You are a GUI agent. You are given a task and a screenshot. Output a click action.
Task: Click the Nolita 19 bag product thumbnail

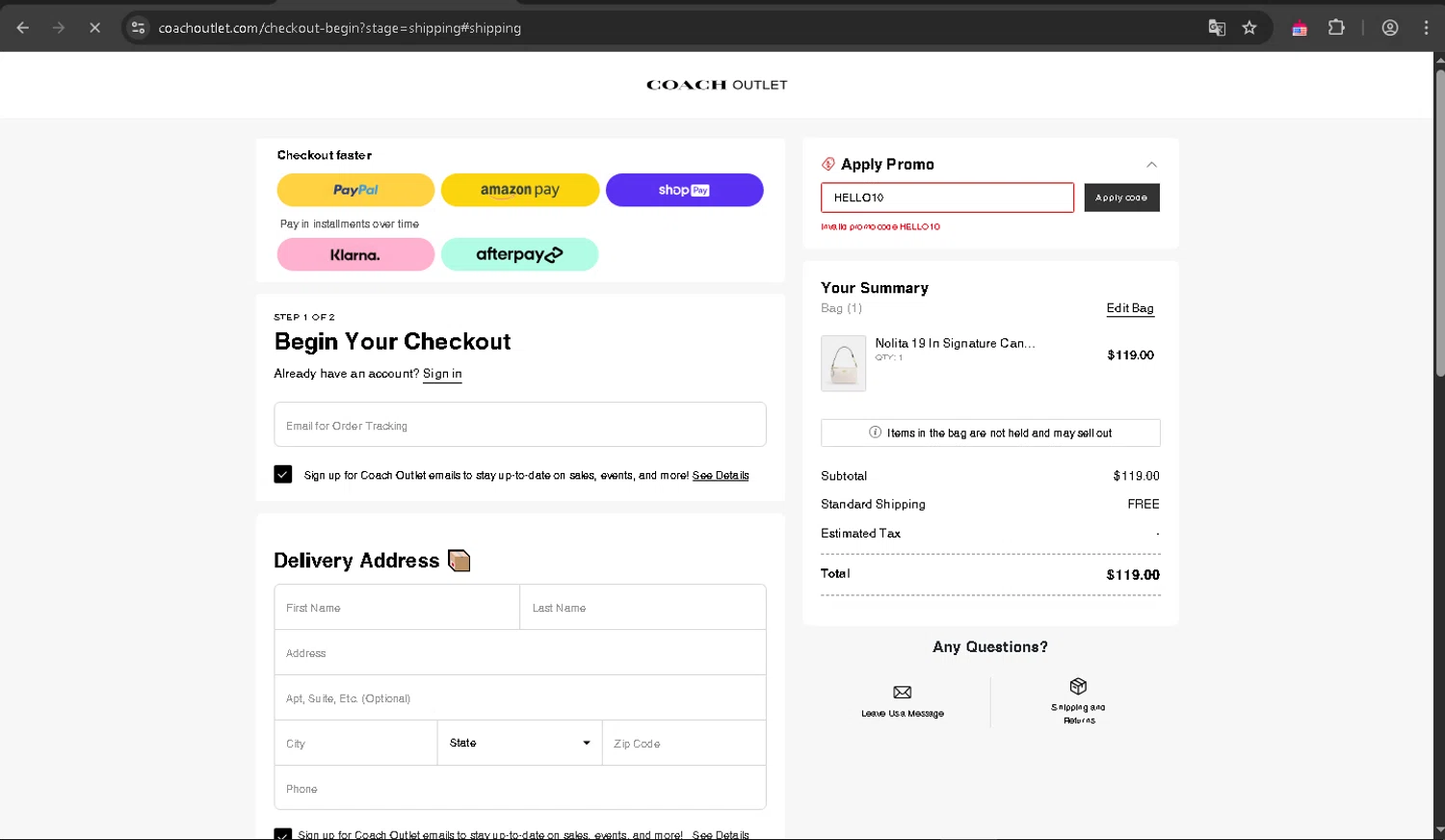(x=843, y=363)
